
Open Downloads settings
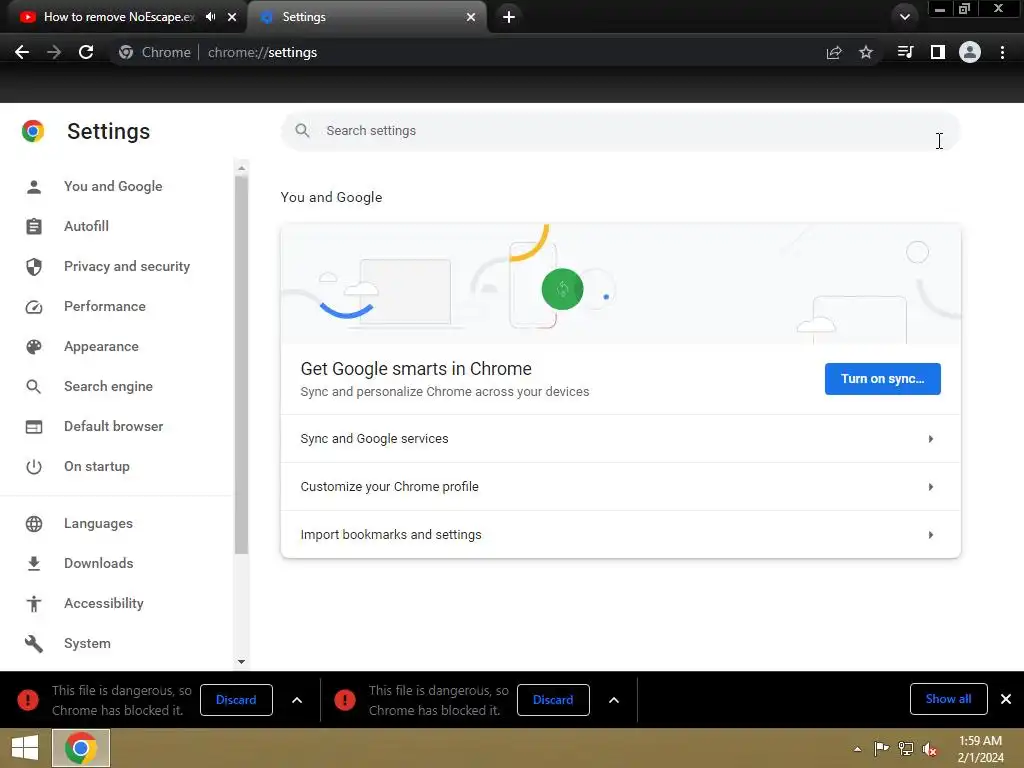(x=99, y=564)
